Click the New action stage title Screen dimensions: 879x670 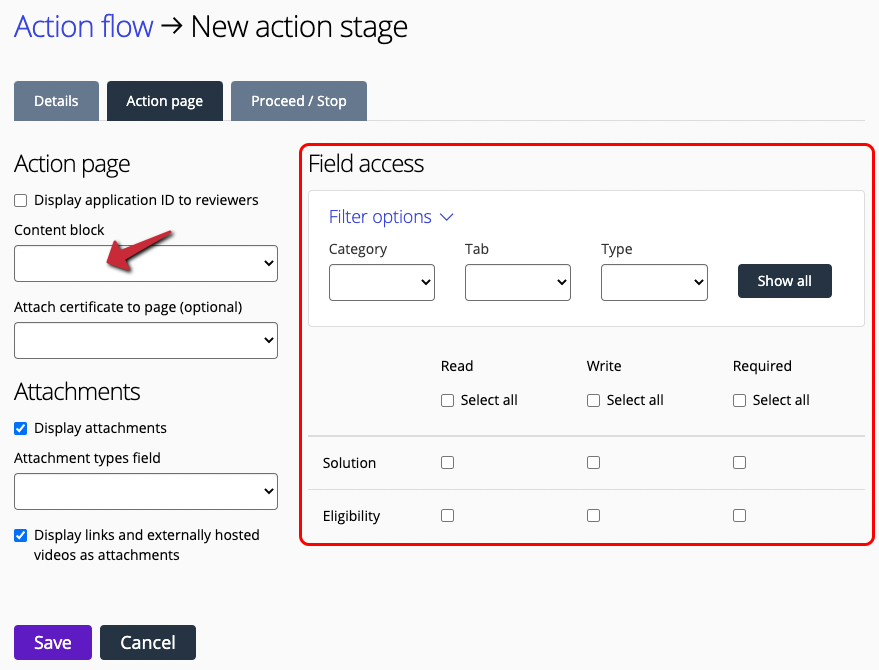click(x=299, y=27)
